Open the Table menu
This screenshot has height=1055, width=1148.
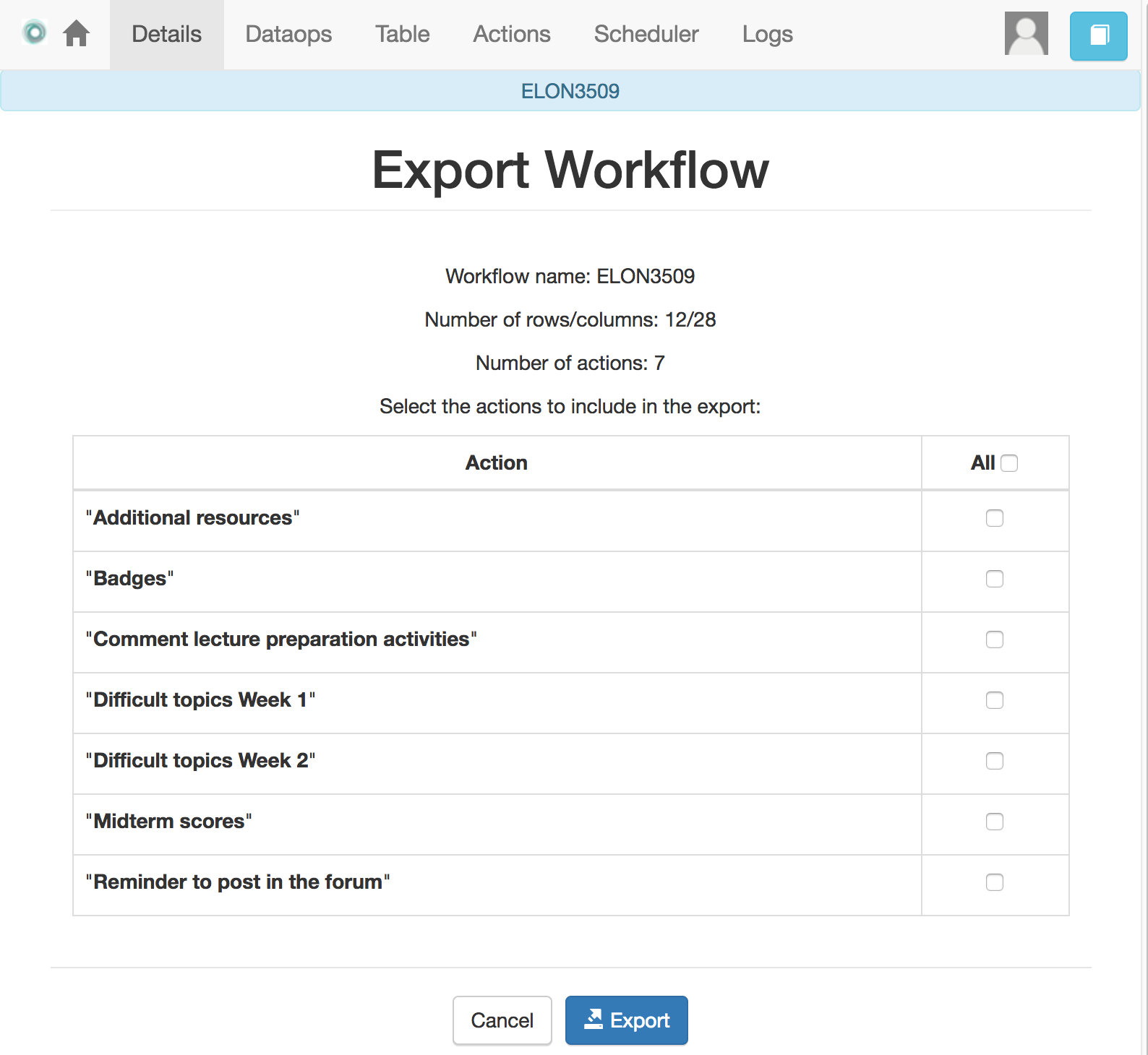(x=402, y=34)
